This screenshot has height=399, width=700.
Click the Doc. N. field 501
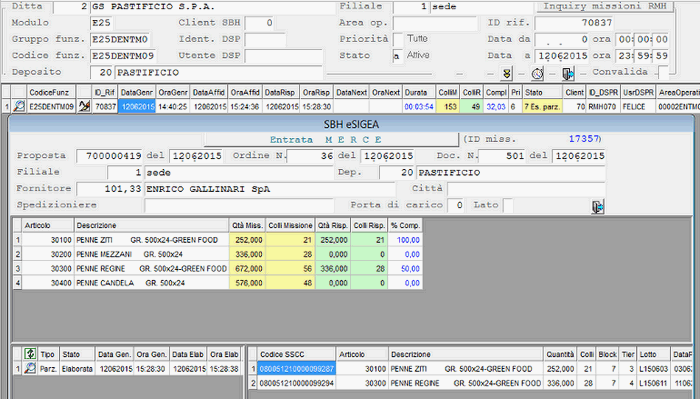[x=502, y=156]
